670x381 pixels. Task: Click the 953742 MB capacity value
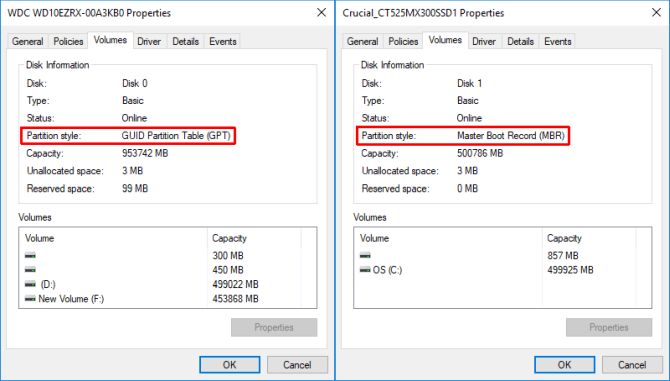coord(145,153)
